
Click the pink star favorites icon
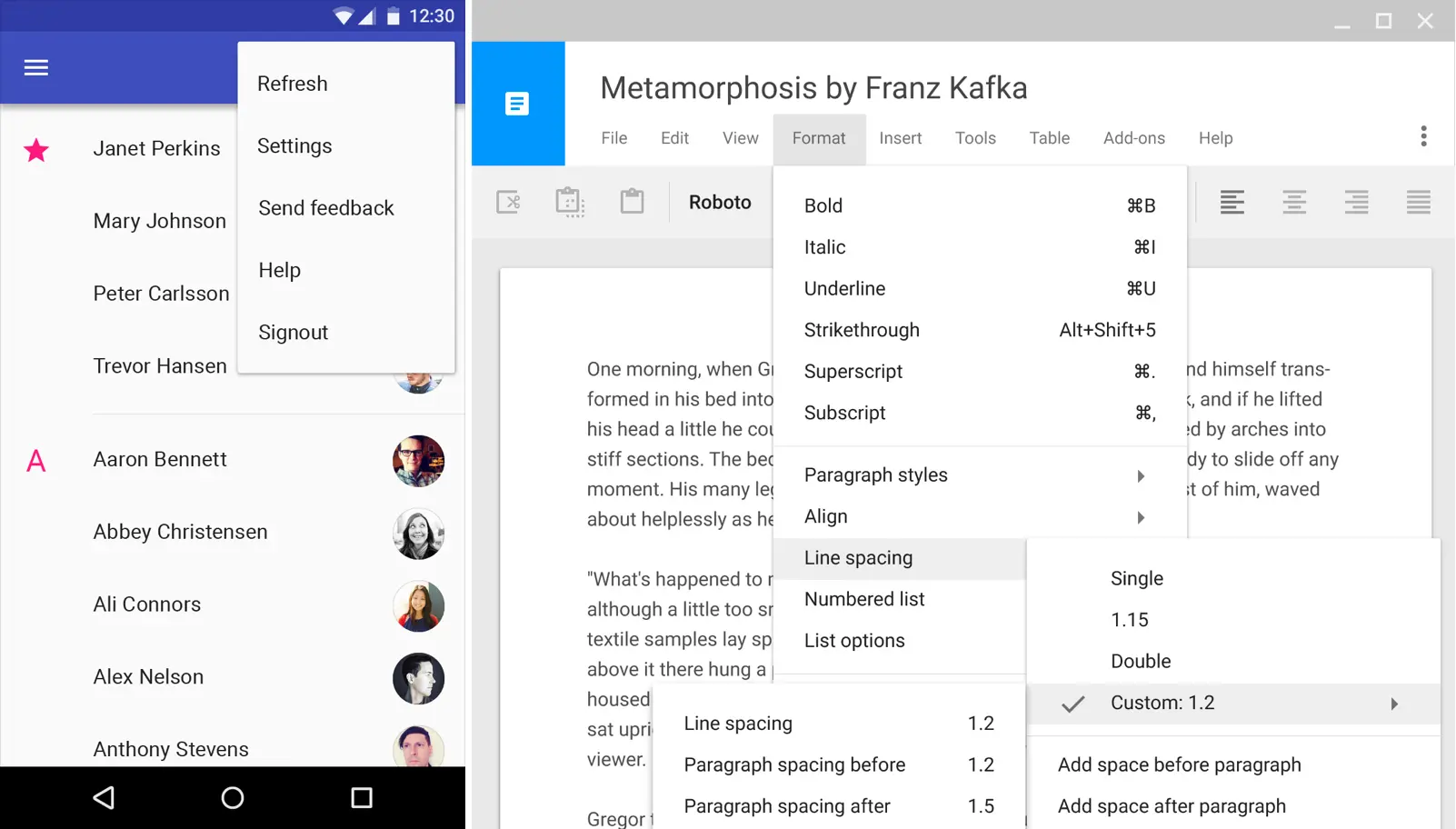pos(36,150)
